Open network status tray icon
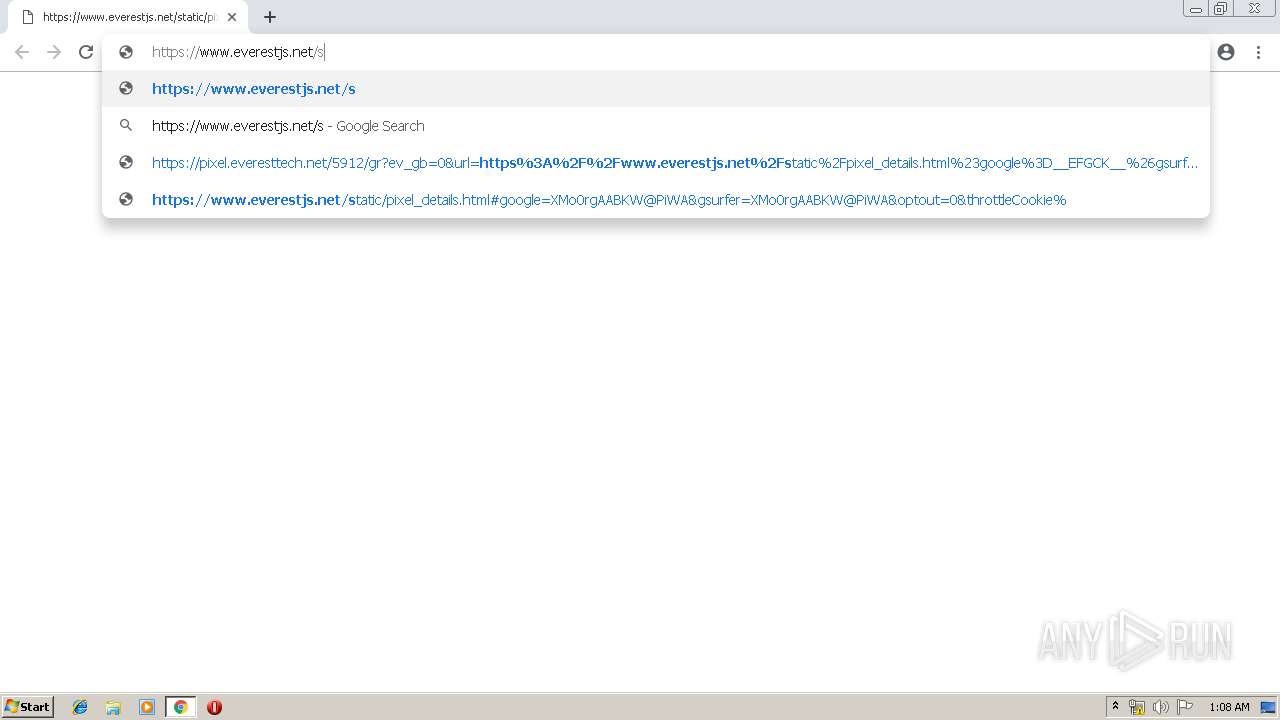The height and width of the screenshot is (720, 1280). tap(1137, 707)
